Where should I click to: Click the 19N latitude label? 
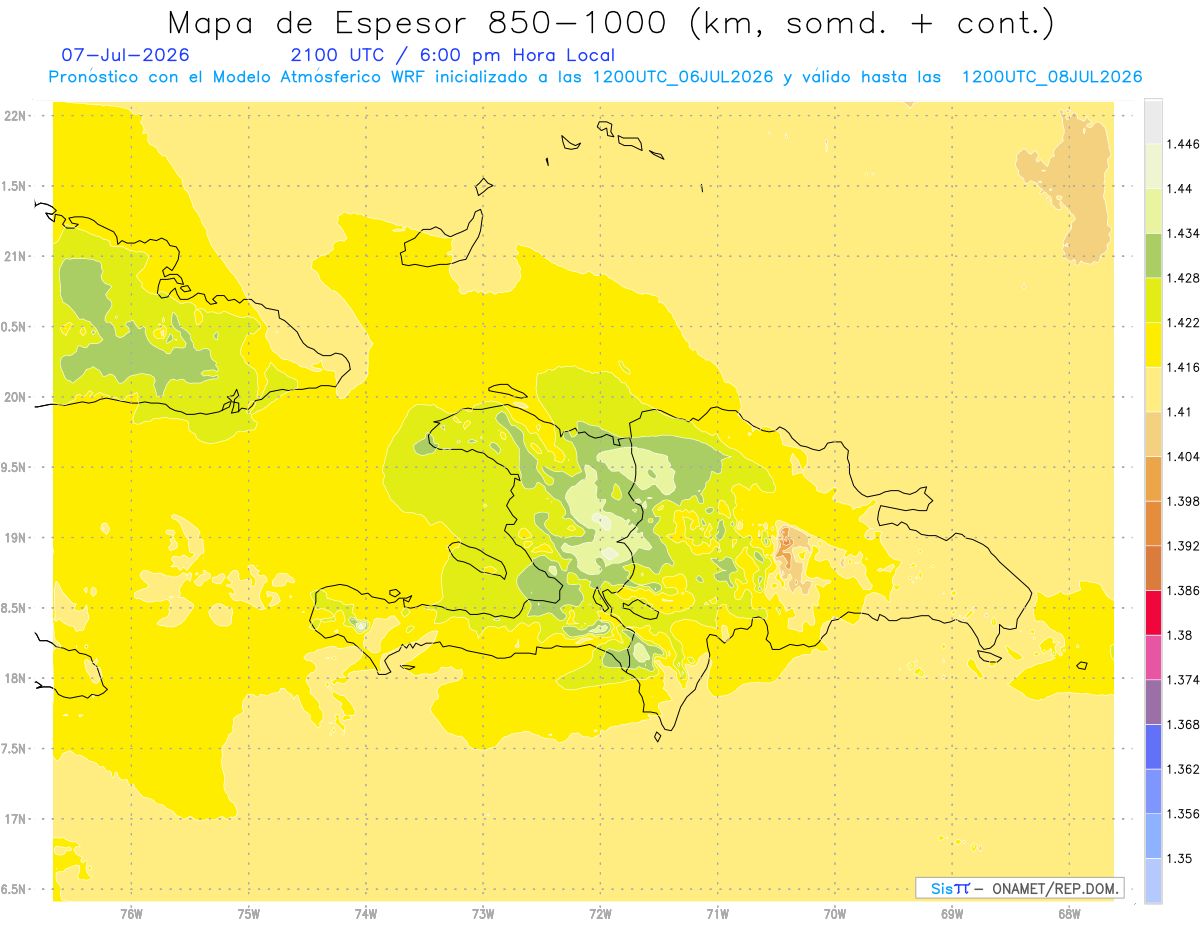click(x=17, y=538)
